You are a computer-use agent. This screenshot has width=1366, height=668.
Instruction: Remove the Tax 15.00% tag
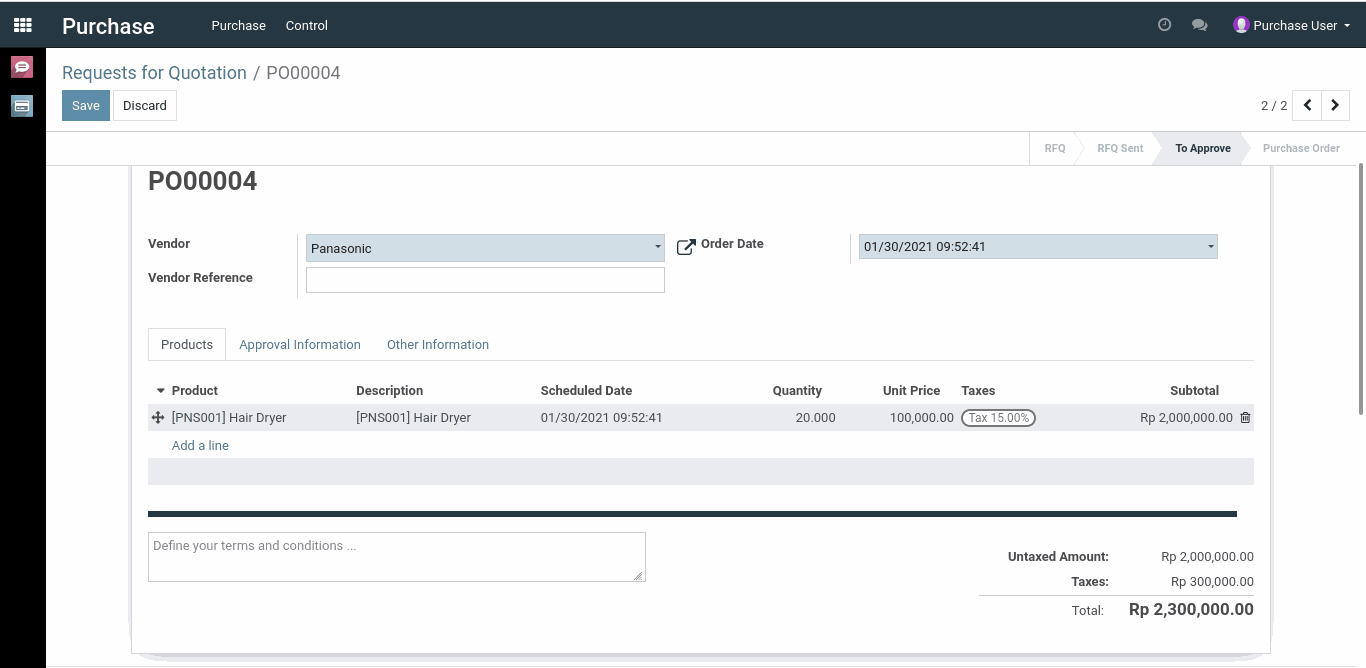point(998,418)
